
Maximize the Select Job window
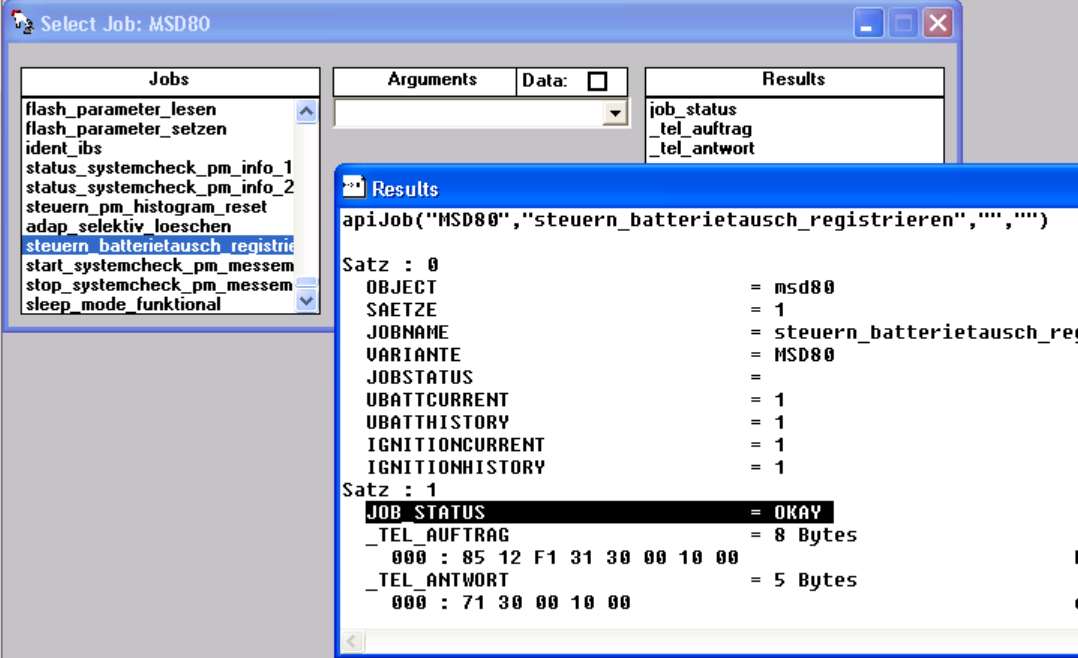point(903,23)
